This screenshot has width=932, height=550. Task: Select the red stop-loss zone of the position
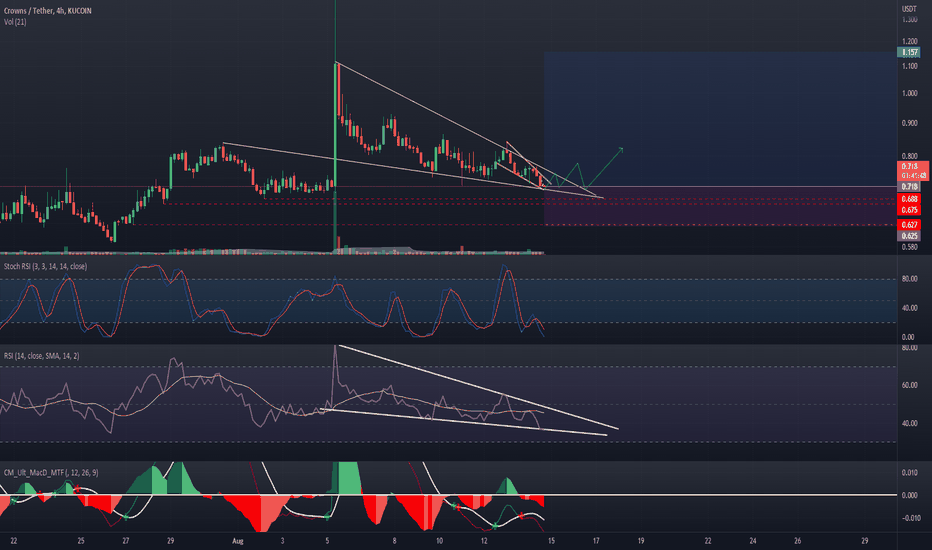[x=719, y=206]
